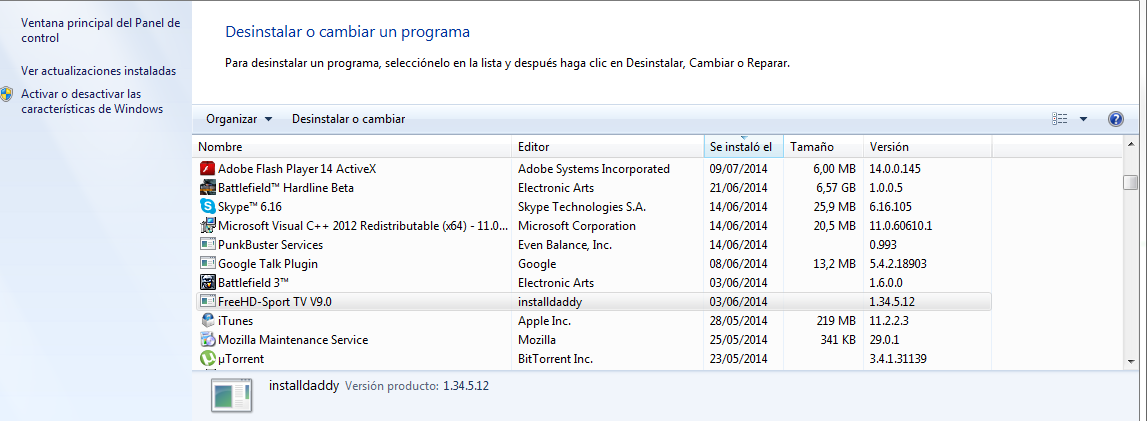The height and width of the screenshot is (421, 1147).
Task: Click the iTunes program icon
Action: coord(207,321)
